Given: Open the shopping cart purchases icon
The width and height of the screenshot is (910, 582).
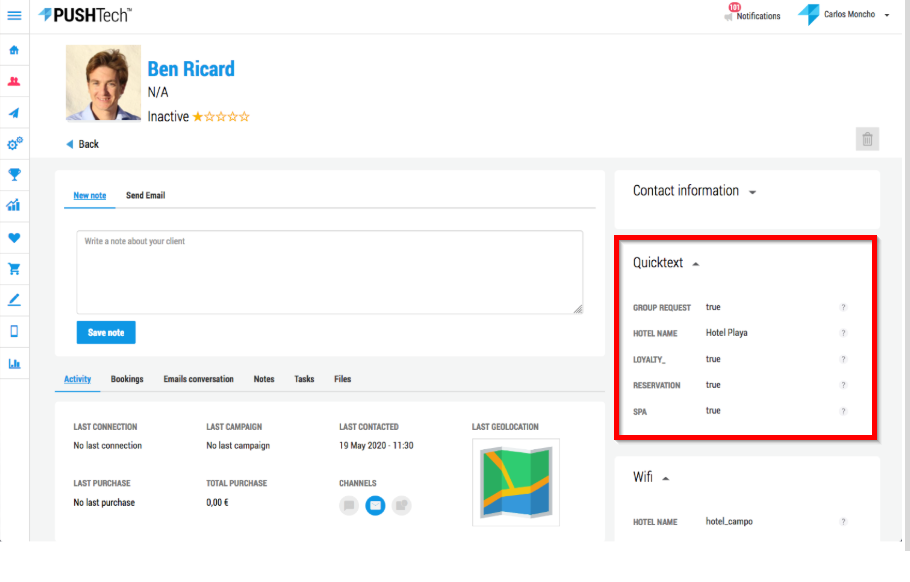Looking at the screenshot, I should pyautogui.click(x=14, y=268).
